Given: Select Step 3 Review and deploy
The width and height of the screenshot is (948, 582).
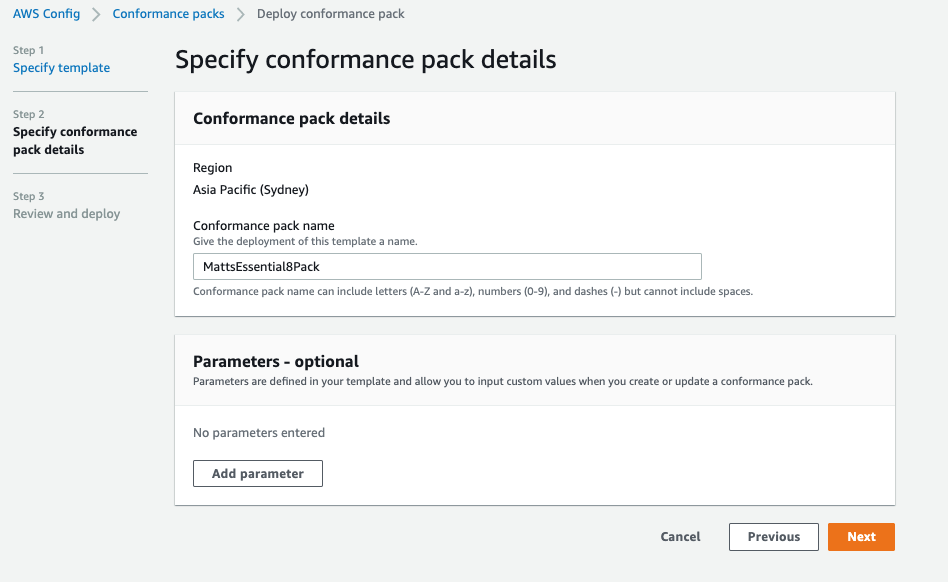Looking at the screenshot, I should point(66,214).
